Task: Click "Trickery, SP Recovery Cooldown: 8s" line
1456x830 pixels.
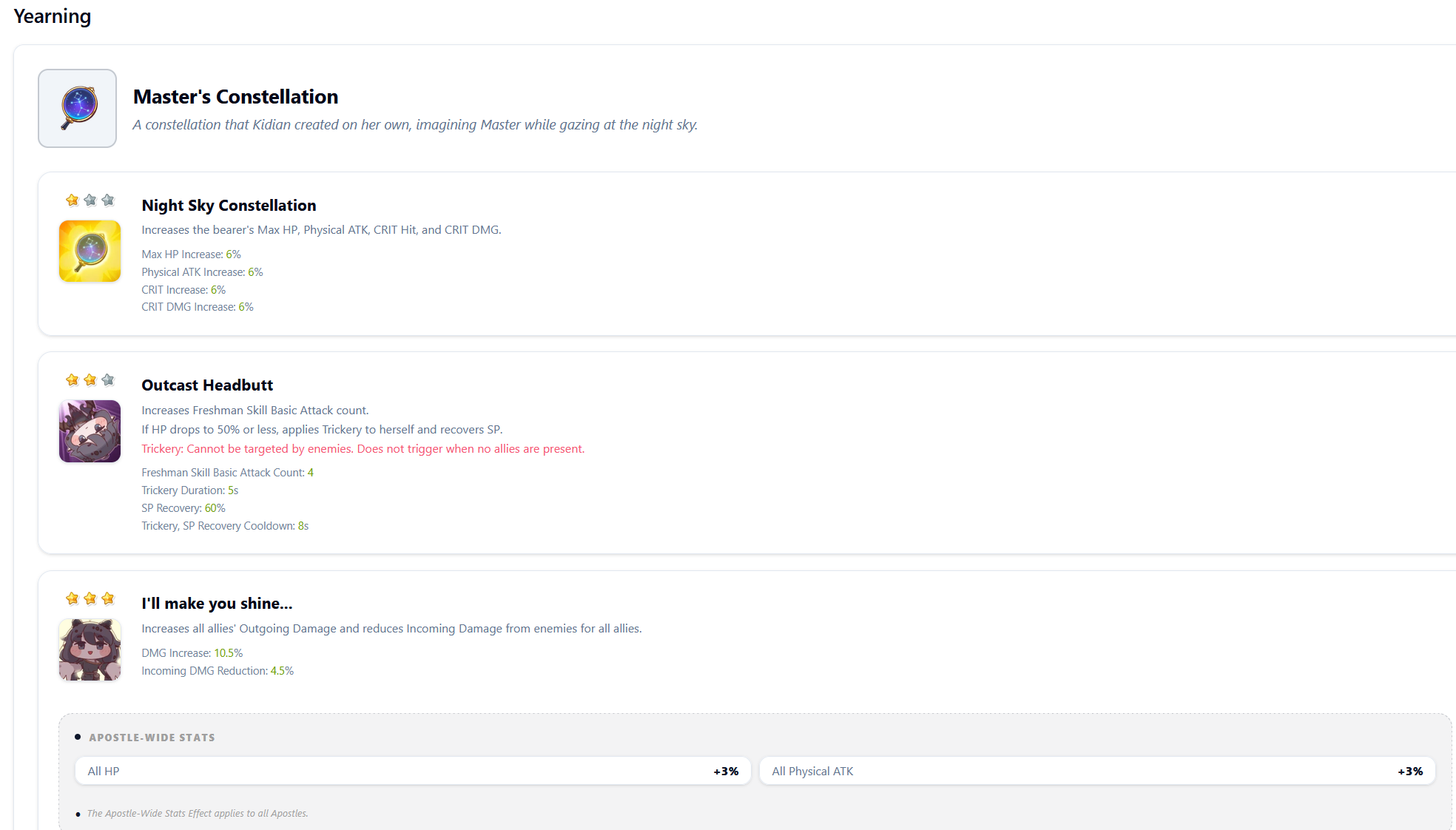Action: (x=226, y=526)
